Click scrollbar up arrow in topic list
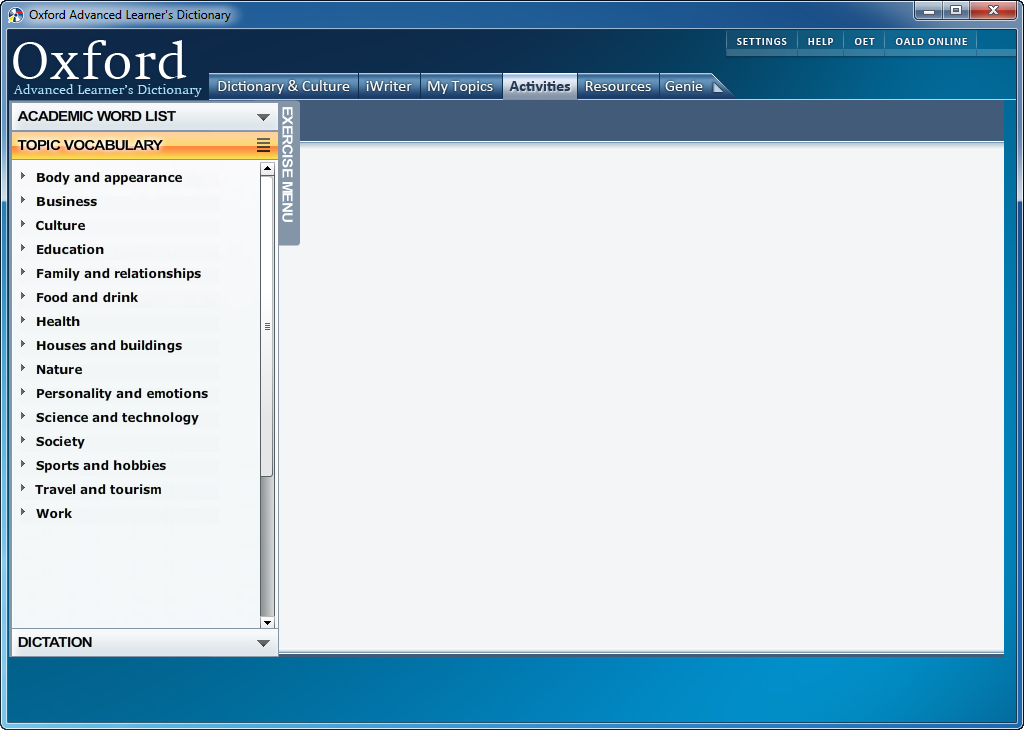 click(267, 169)
